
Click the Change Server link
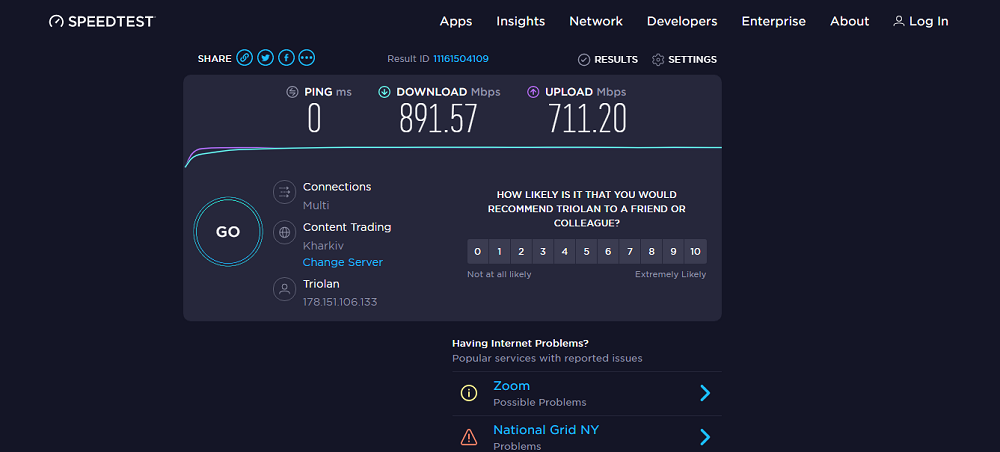point(342,262)
